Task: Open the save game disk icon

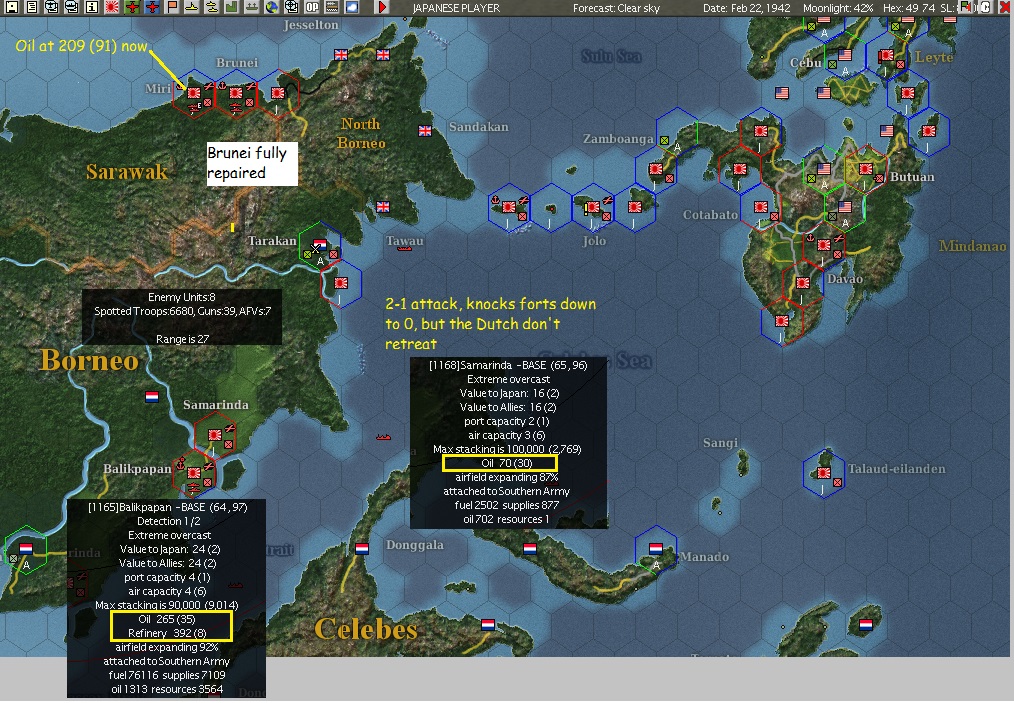Action: click(x=11, y=7)
